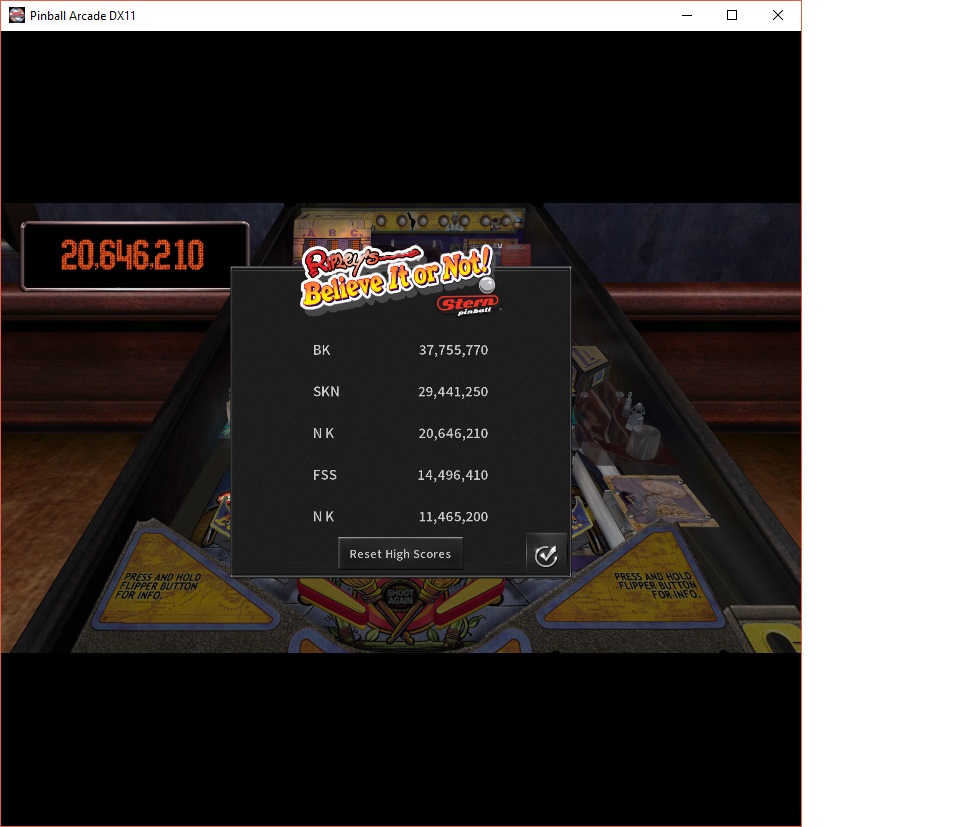The height and width of the screenshot is (827, 960).
Task: Maximize the Pinball Arcade window
Action: click(732, 15)
